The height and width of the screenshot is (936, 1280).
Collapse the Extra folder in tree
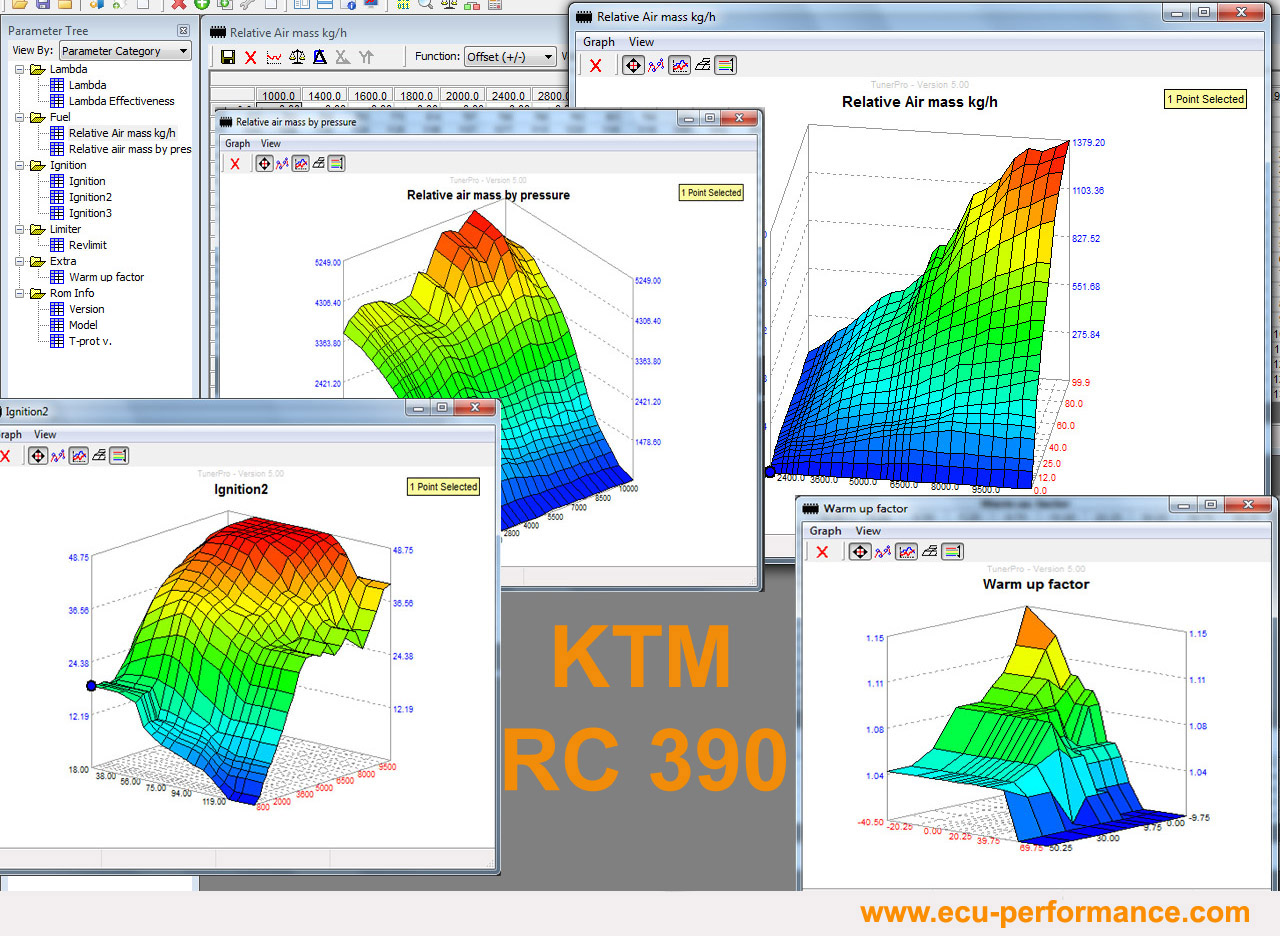[21, 261]
